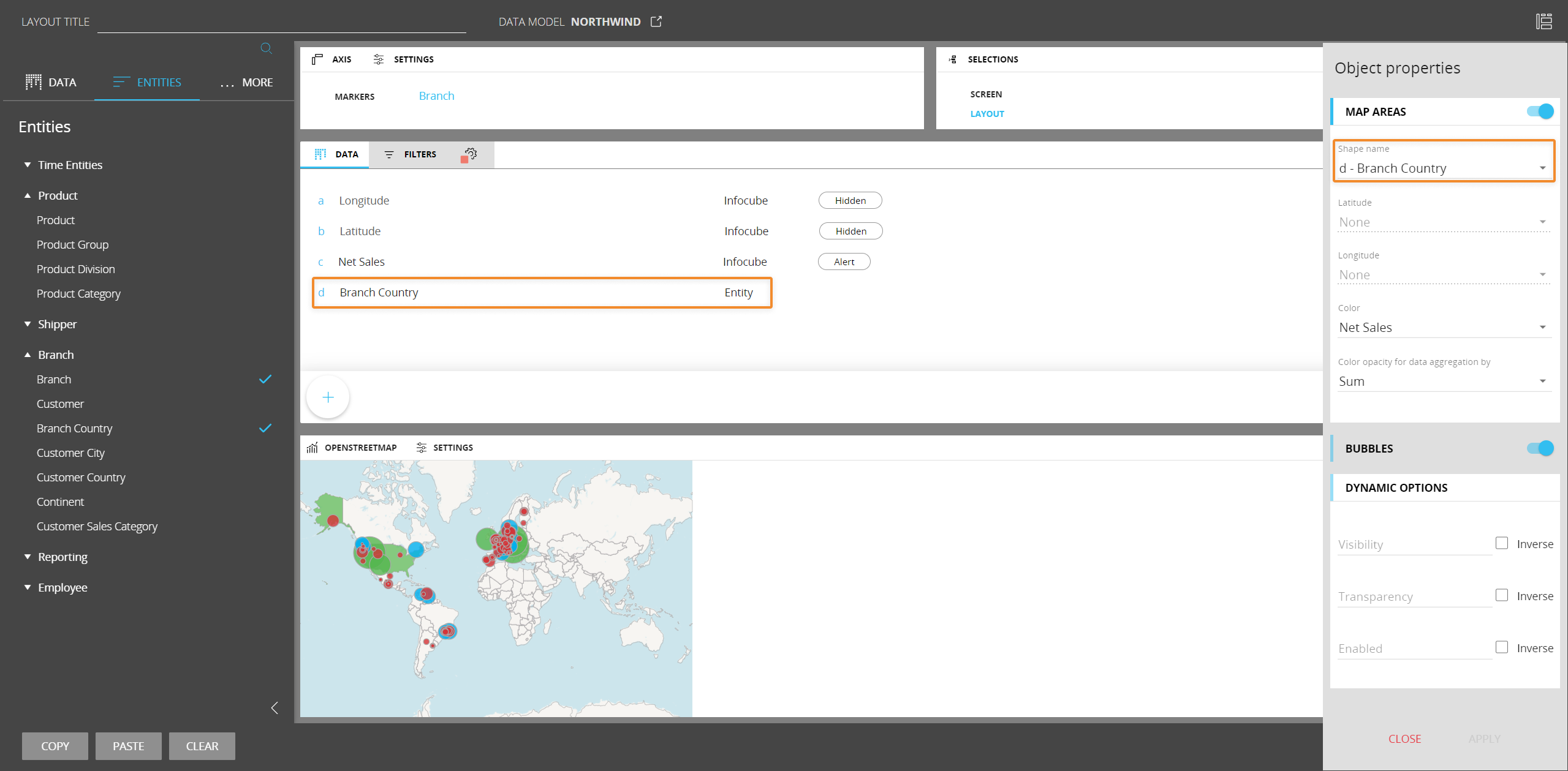Click the Transparency input field
The width and height of the screenshot is (1568, 771).
click(x=1413, y=596)
